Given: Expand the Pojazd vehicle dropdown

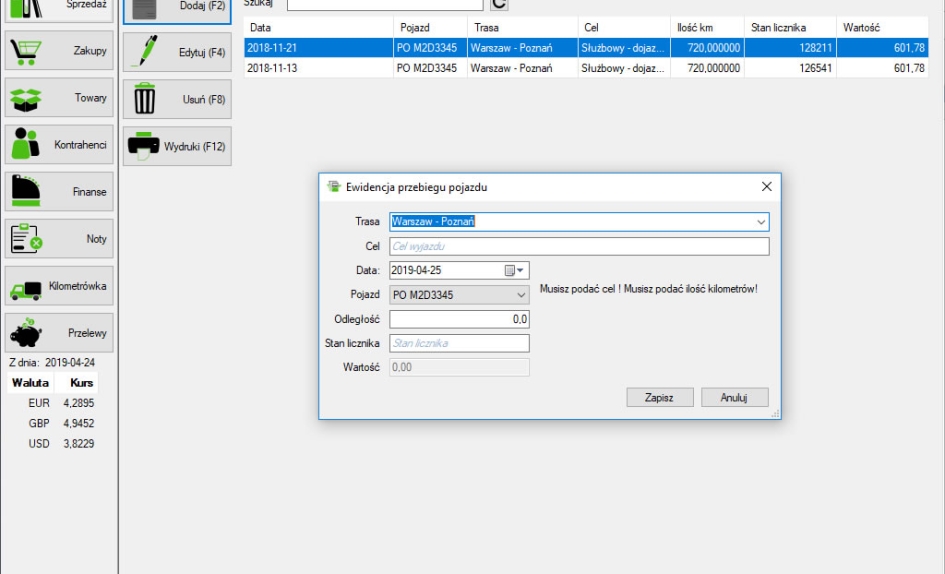Looking at the screenshot, I should (x=520, y=295).
